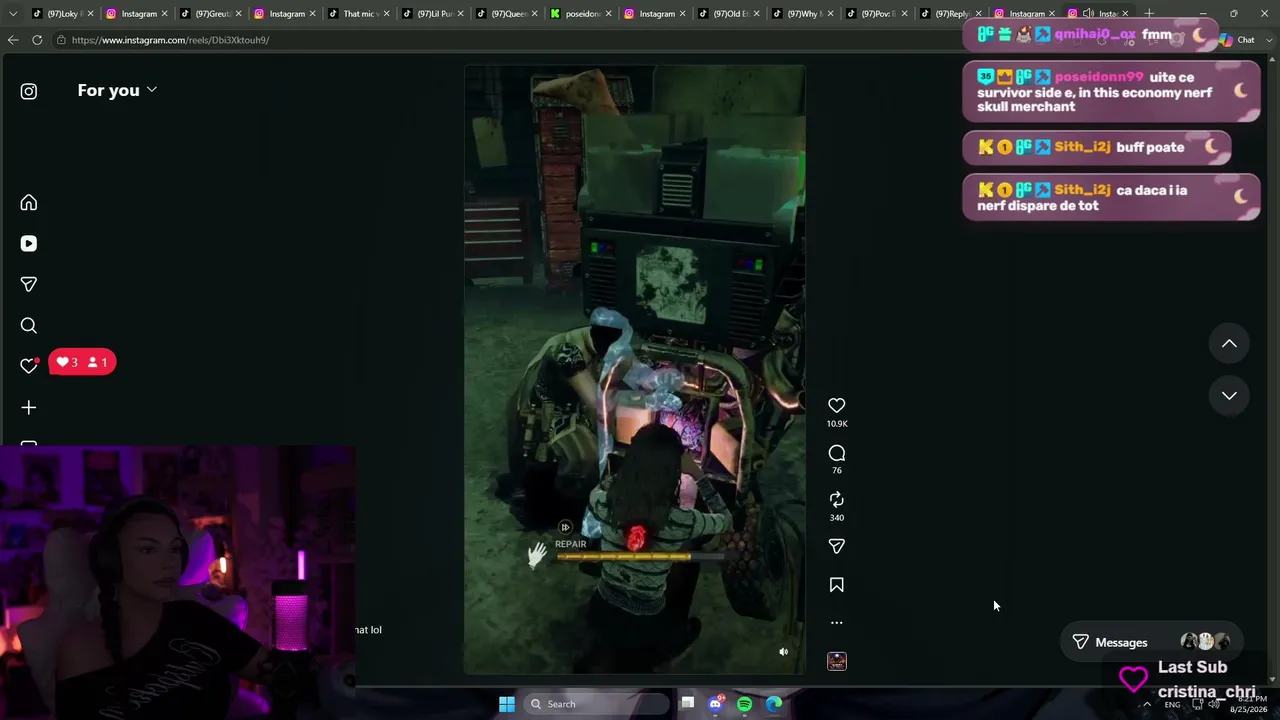
Task: Expand the For you feed dropdown
Action: pos(117,90)
